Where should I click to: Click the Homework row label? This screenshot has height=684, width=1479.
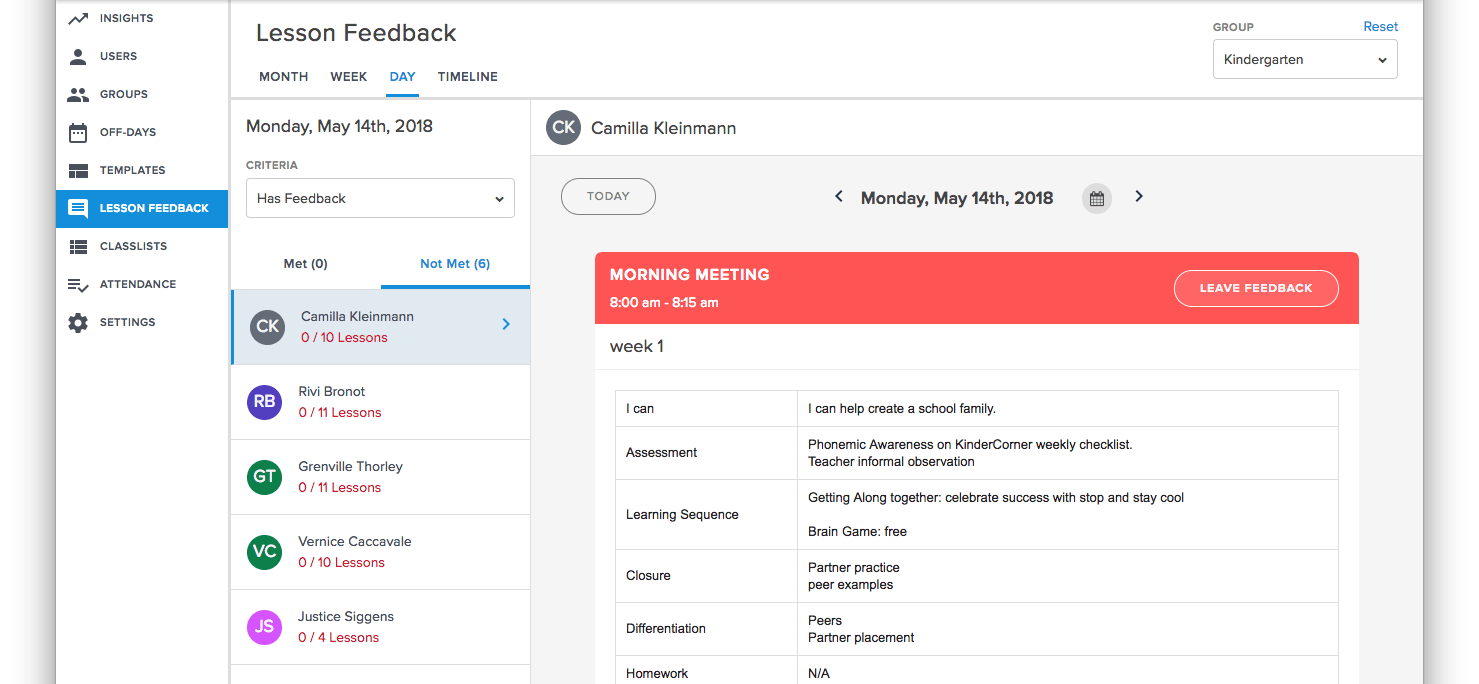[x=657, y=674]
